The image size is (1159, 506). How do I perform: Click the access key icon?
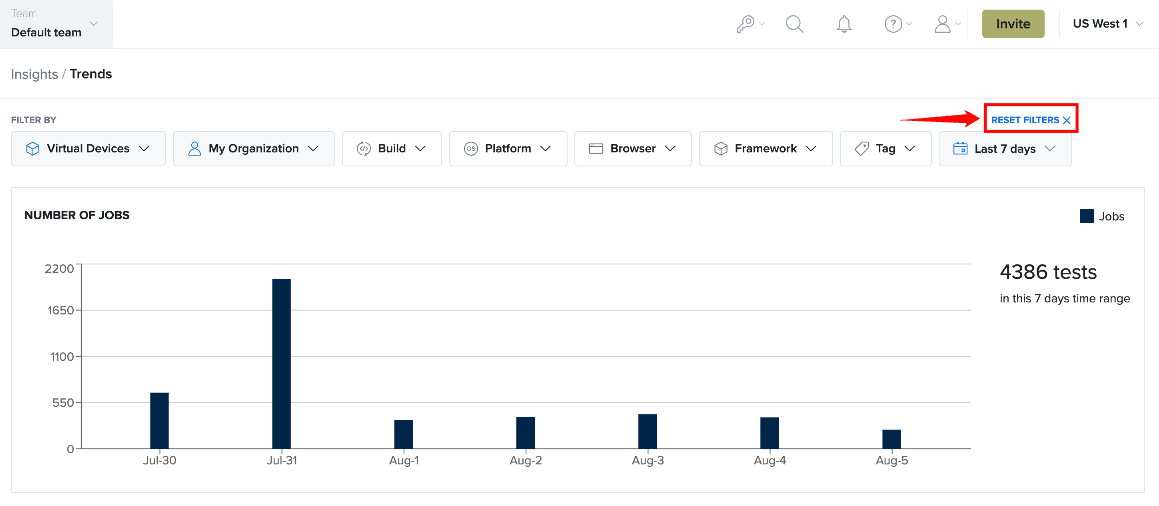coord(745,24)
